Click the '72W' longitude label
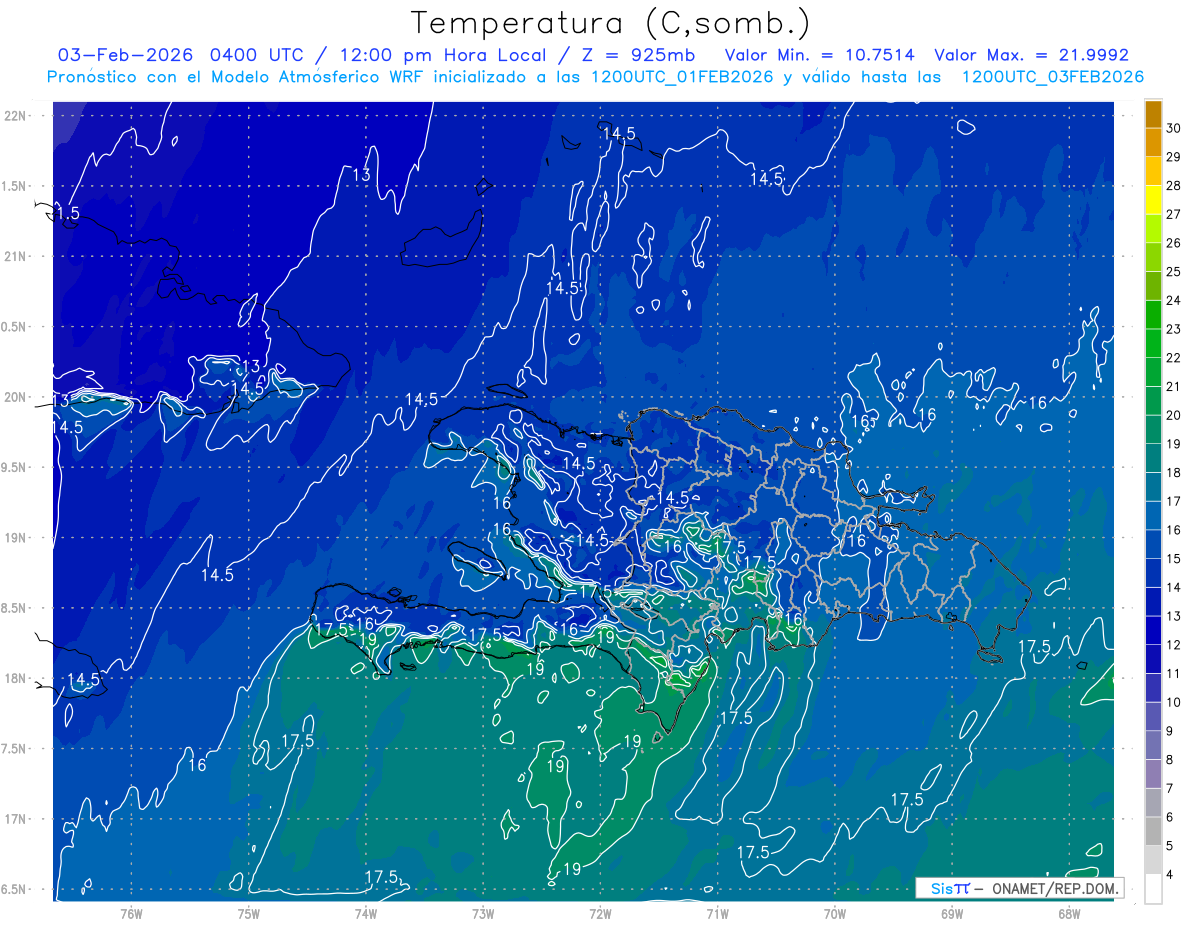This screenshot has height=927, width=1200. tap(600, 914)
